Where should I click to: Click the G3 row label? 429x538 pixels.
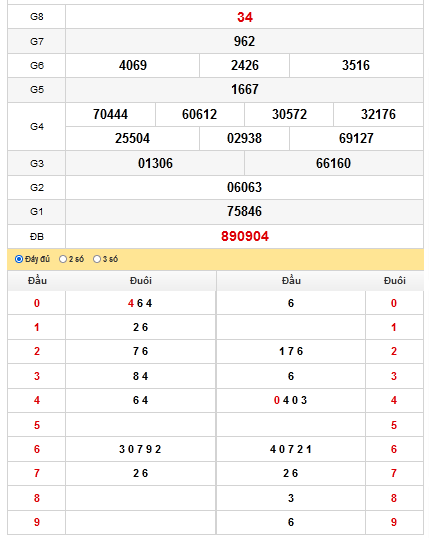[37, 163]
